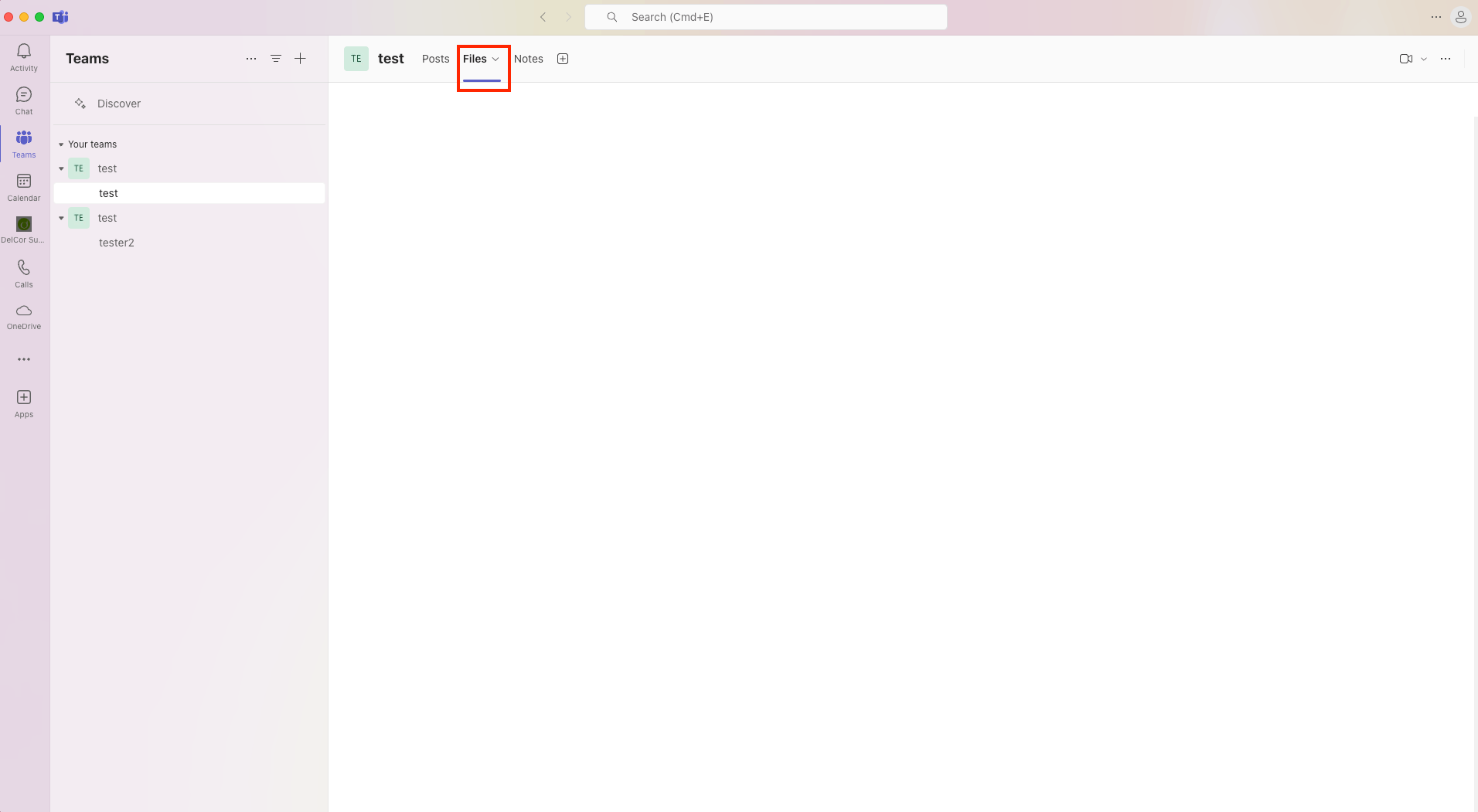Open the Activity feed
The width and height of the screenshot is (1478, 812).
tap(24, 57)
